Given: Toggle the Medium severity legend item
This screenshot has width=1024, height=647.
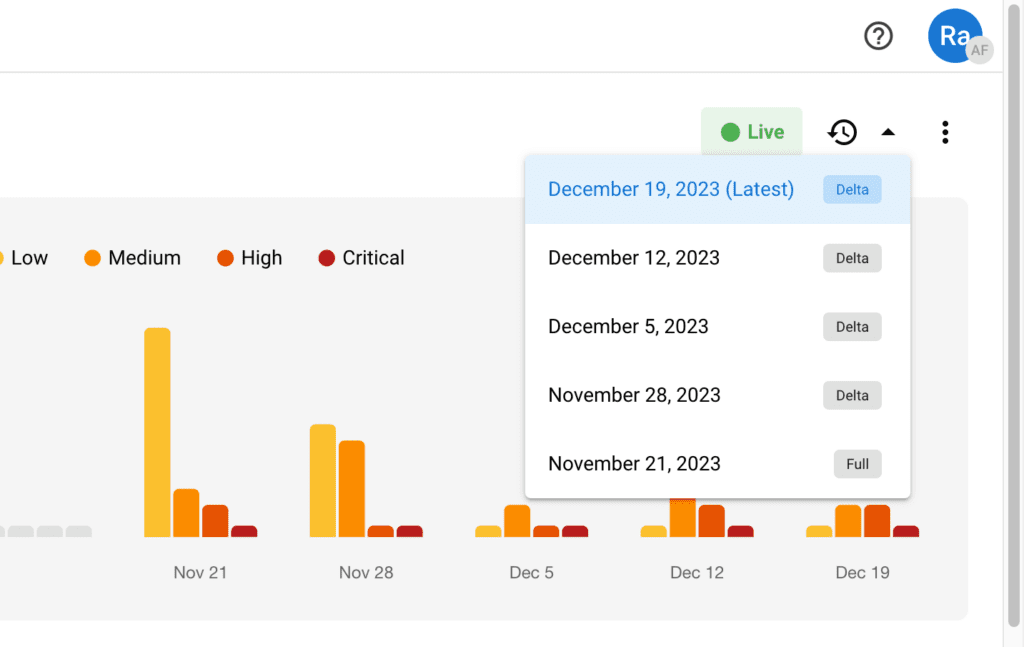Looking at the screenshot, I should point(133,258).
